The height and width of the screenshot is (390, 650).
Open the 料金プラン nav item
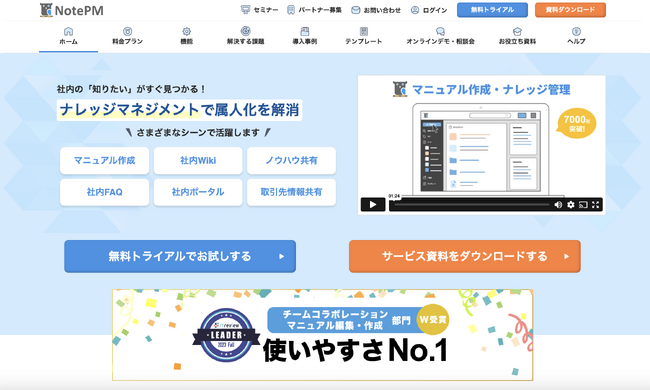click(127, 36)
